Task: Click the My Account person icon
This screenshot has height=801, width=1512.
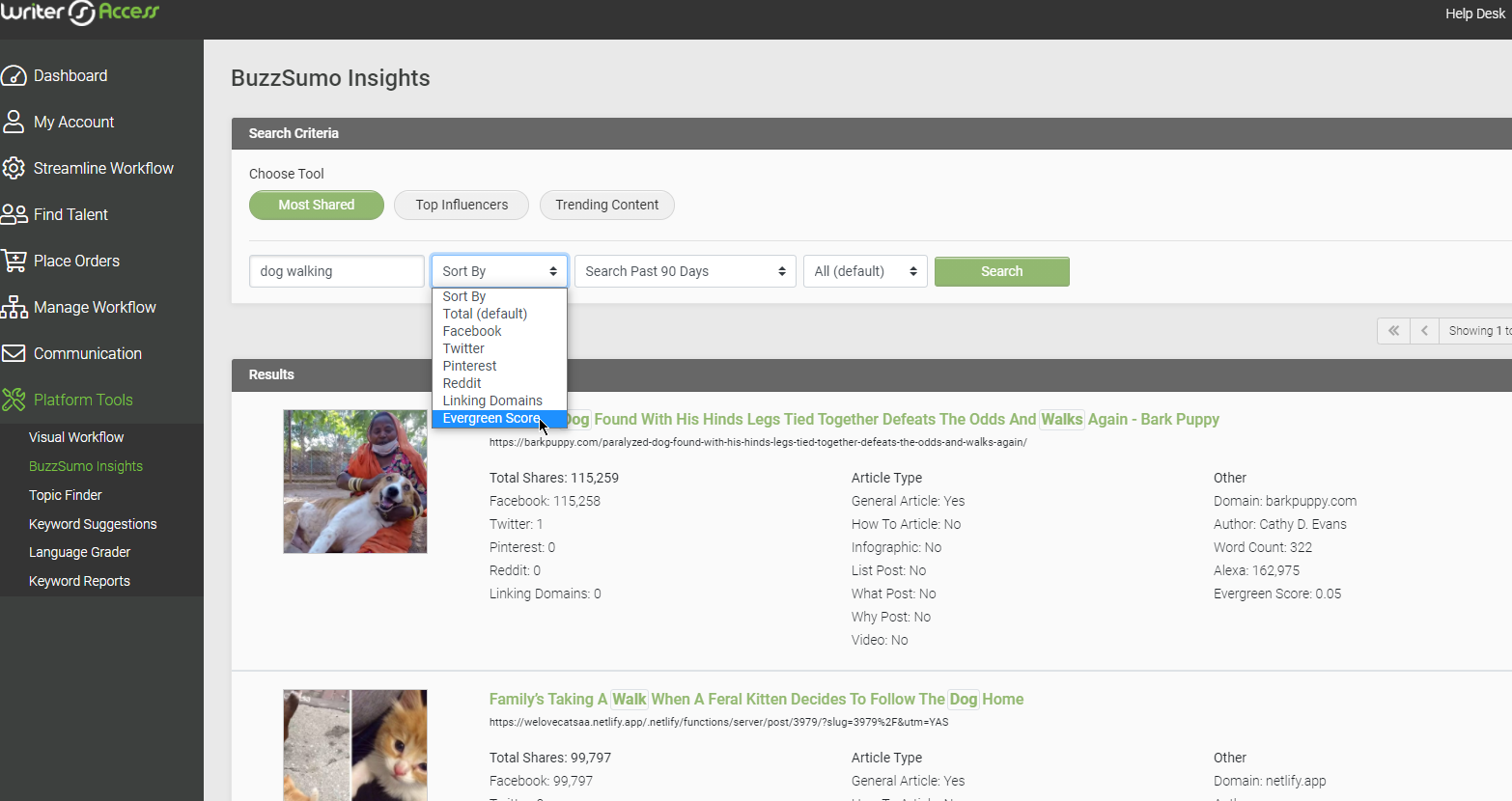Action: coord(14,122)
